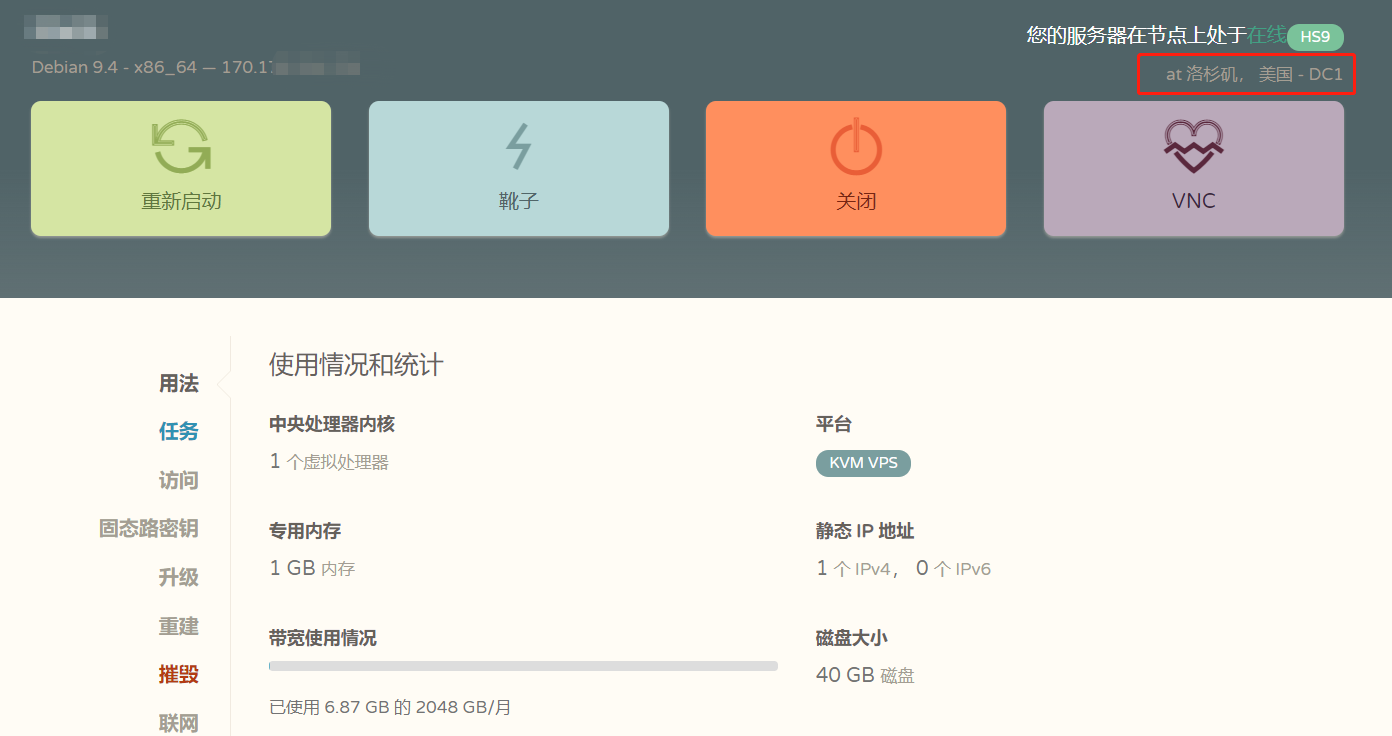The image size is (1392, 736).
Task: Open VNC console via the heart icon
Action: pos(1193,143)
